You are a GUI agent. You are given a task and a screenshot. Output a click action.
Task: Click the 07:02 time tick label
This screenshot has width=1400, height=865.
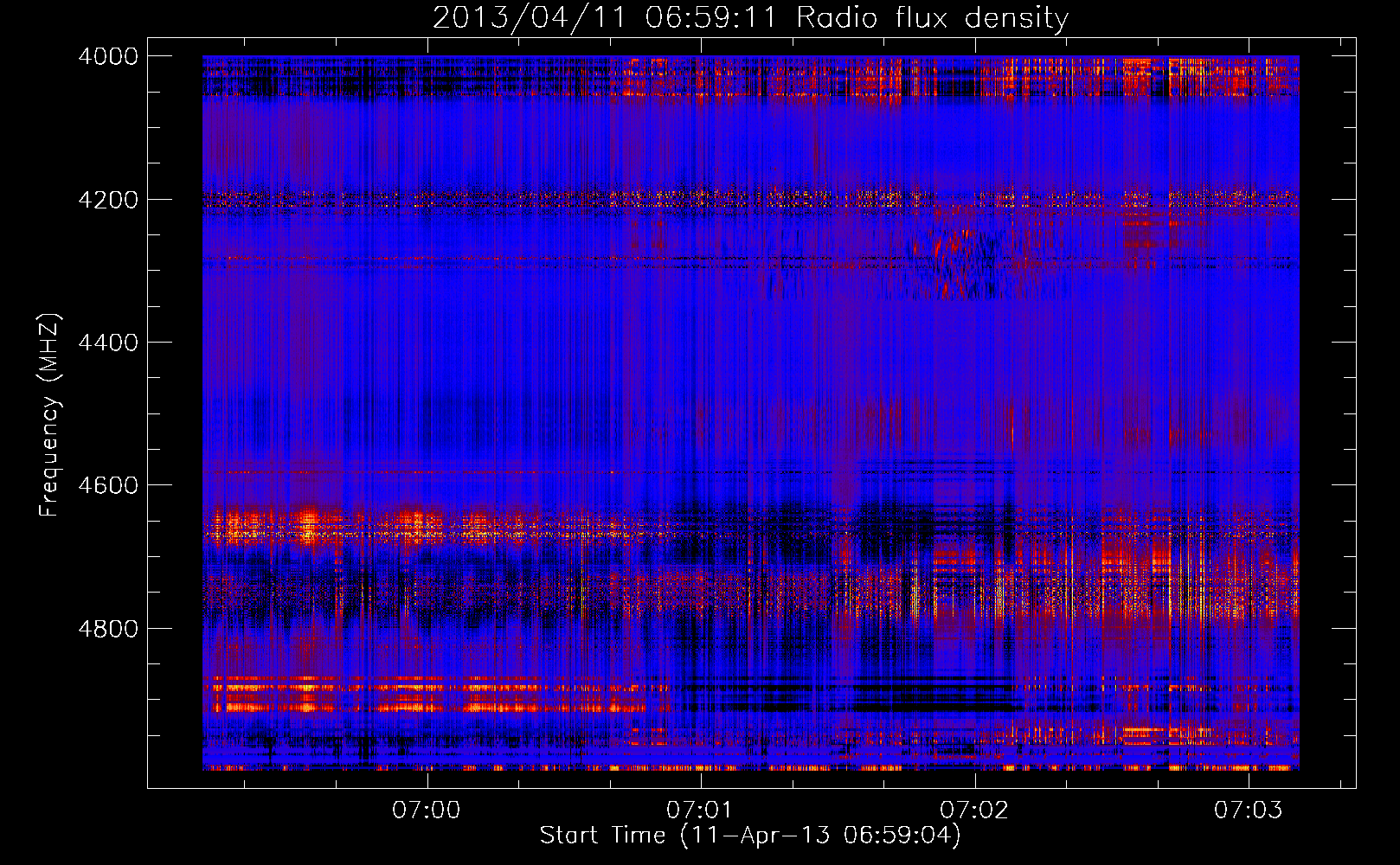[974, 811]
